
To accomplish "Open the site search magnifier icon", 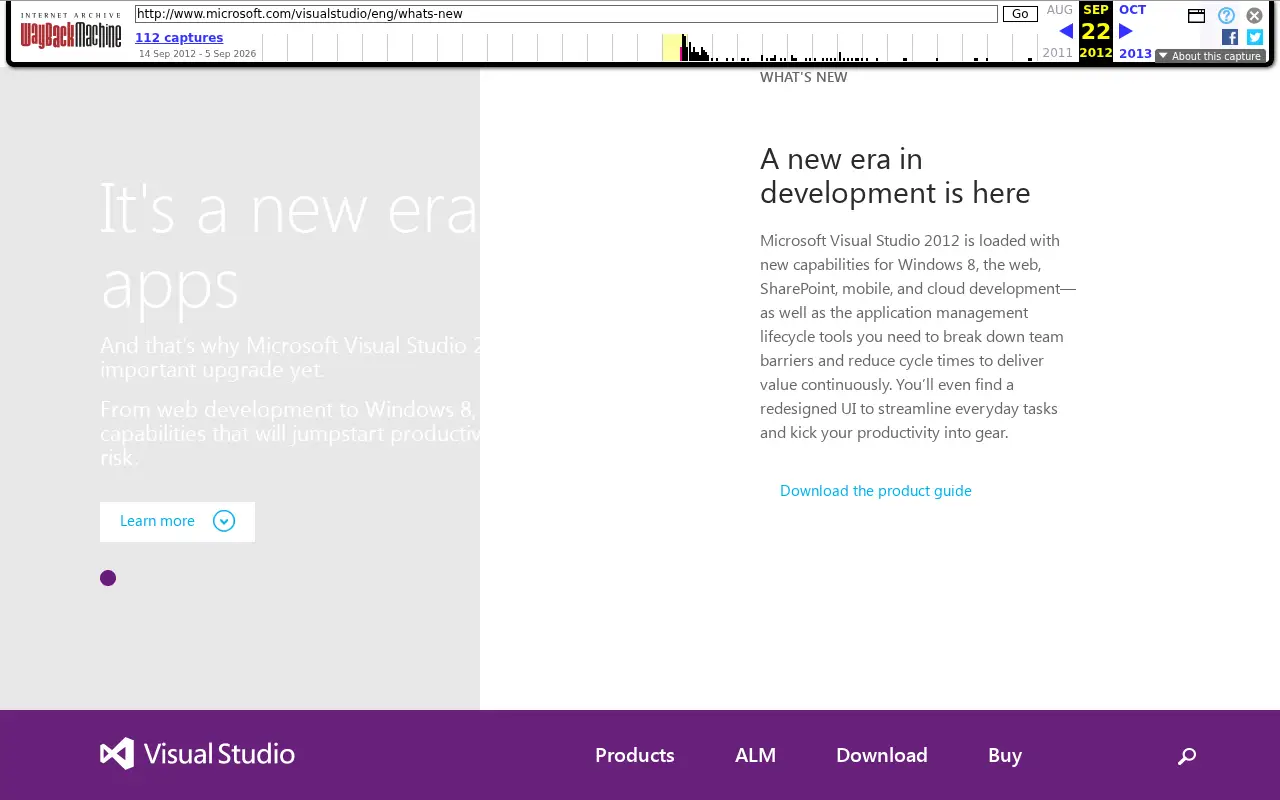I will pos(1187,756).
